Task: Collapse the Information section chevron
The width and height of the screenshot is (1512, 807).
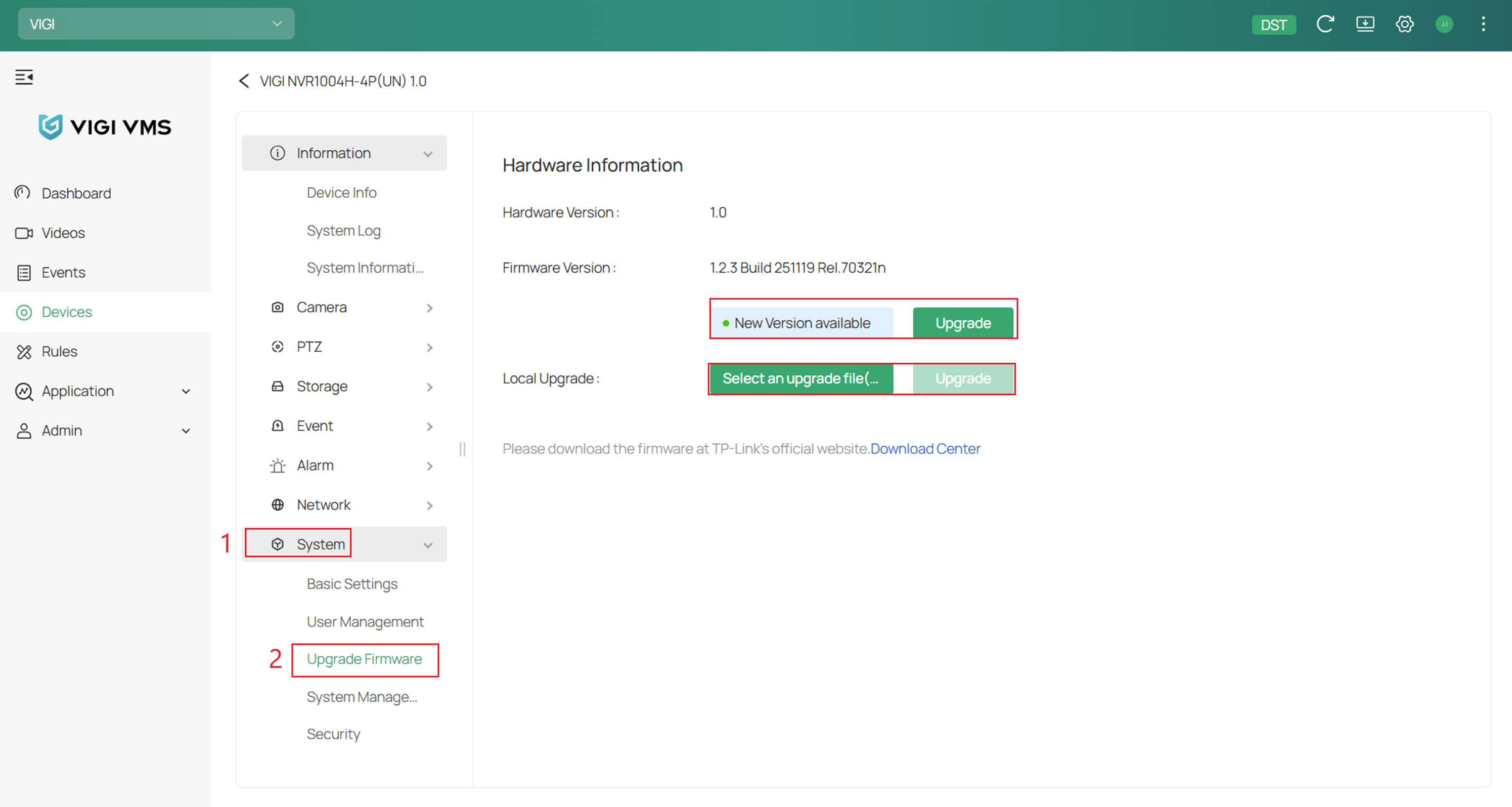Action: 428,154
